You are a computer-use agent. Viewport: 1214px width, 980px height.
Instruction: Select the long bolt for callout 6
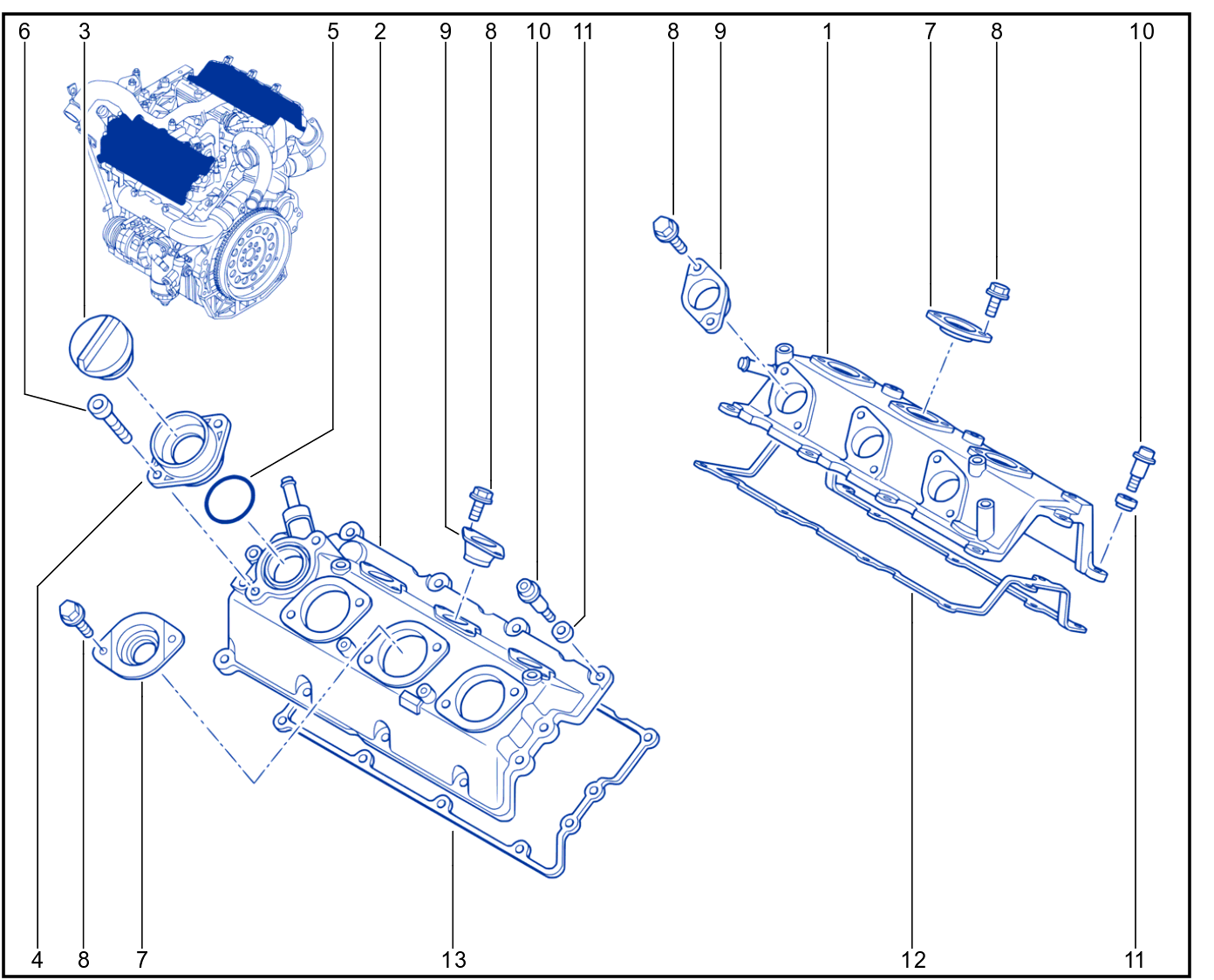coord(109,419)
